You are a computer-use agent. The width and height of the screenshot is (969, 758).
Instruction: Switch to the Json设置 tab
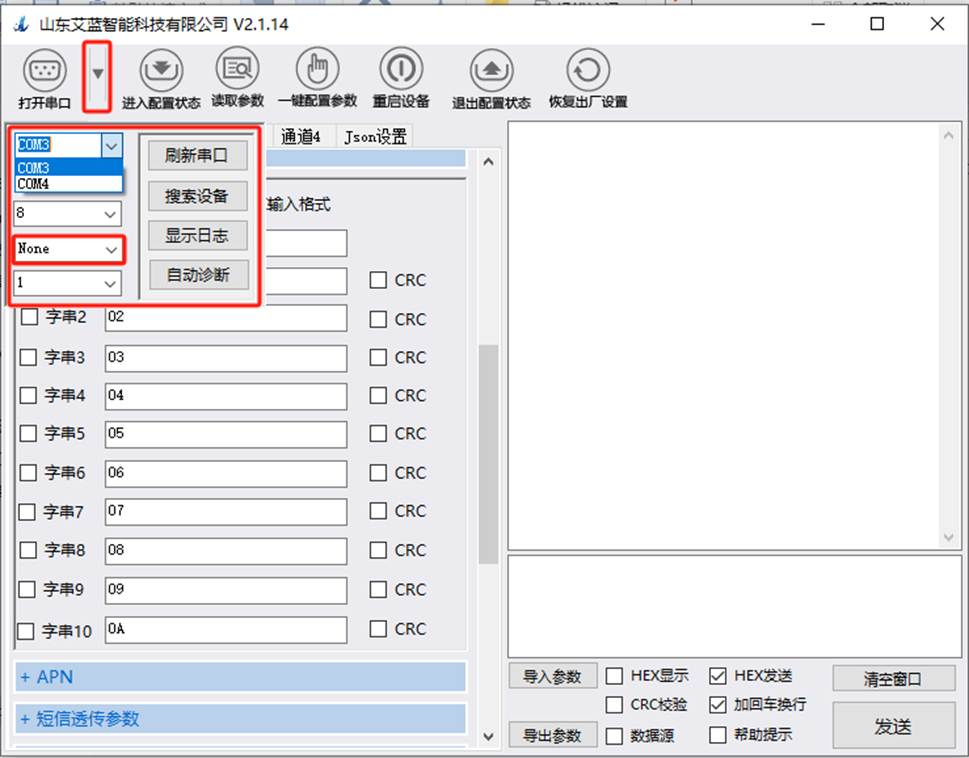click(375, 138)
